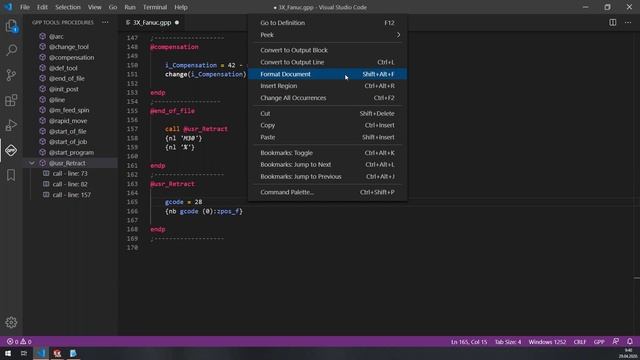Open the Selection menu
The height and width of the screenshot is (360, 640).
point(68,7)
